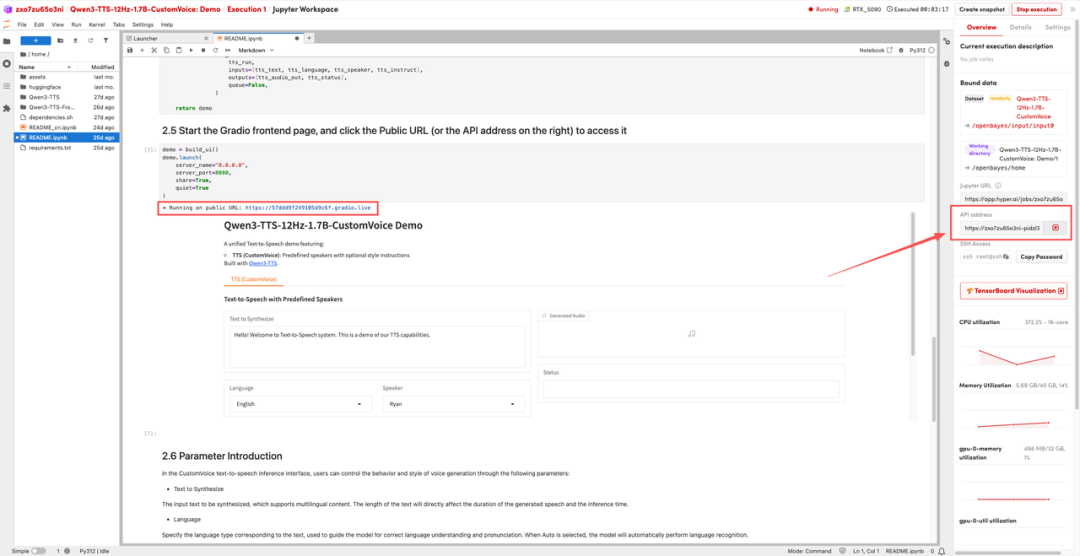Screen dimensions: 1080x556
Task: Cut the selected cell using the scissors icon
Action: click(x=154, y=50)
